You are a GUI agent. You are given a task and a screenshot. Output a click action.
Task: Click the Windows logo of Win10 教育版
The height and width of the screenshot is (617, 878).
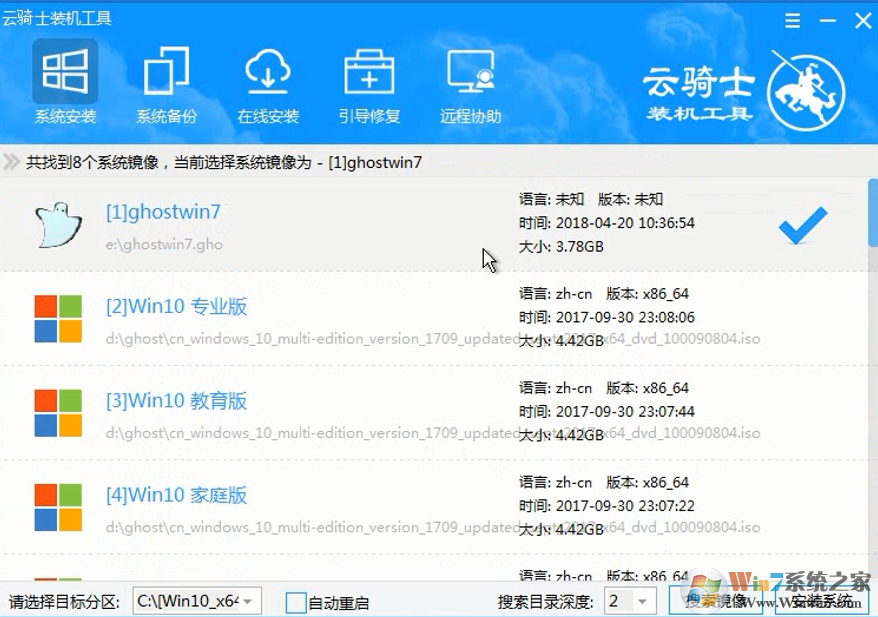[58, 413]
